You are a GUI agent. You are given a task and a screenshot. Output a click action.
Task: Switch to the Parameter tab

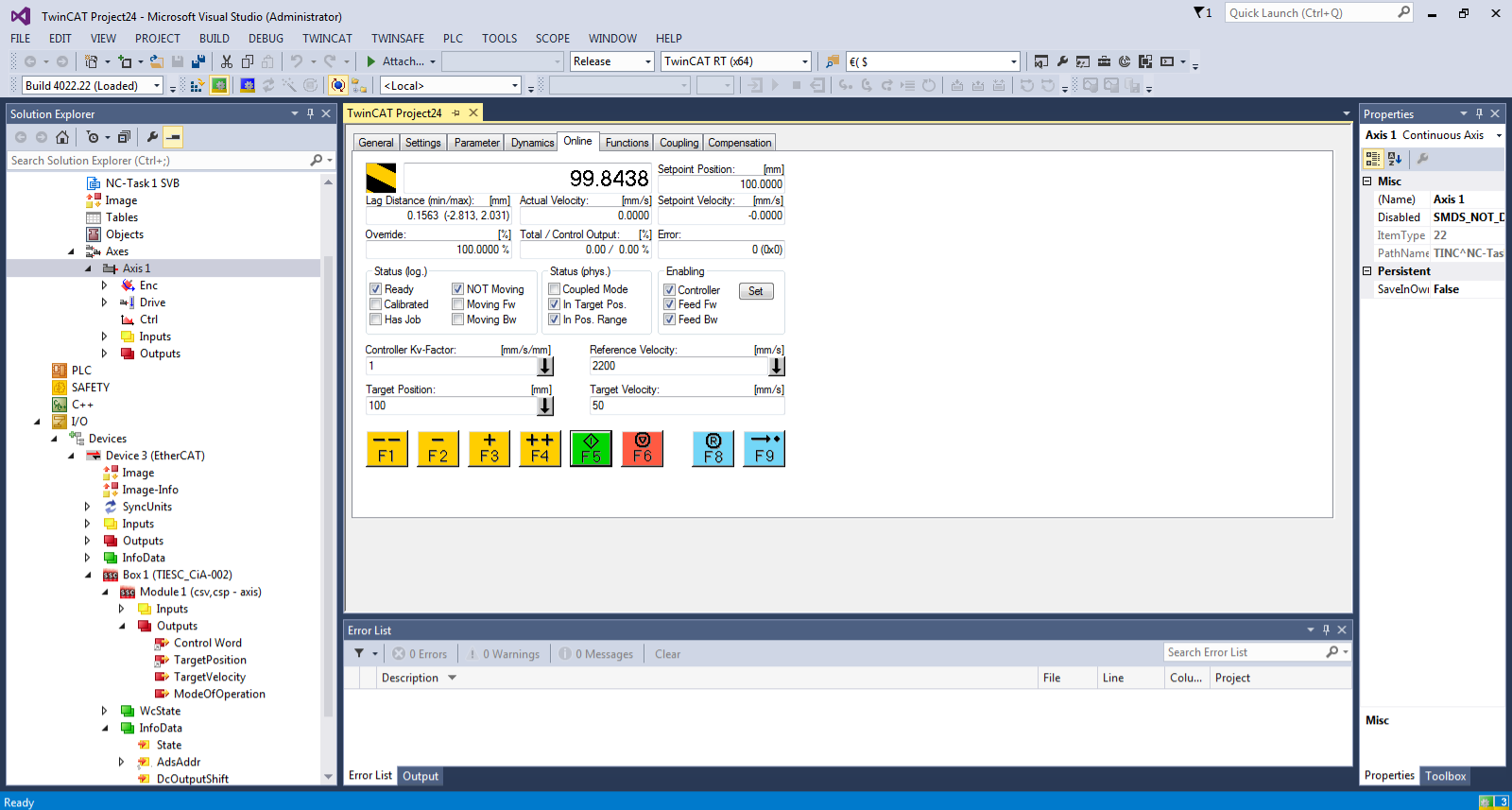pyautogui.click(x=476, y=143)
